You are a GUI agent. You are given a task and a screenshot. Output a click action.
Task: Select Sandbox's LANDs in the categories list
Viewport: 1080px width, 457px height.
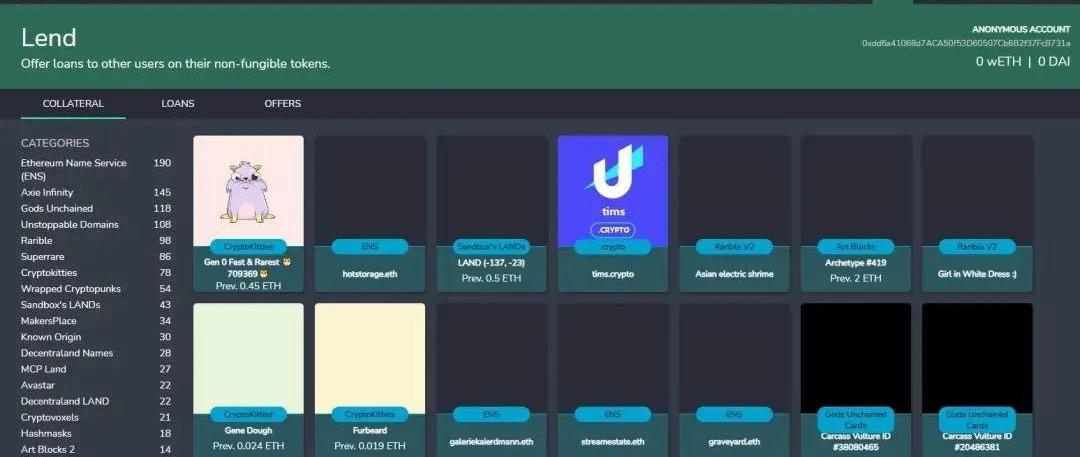[x=96, y=305]
